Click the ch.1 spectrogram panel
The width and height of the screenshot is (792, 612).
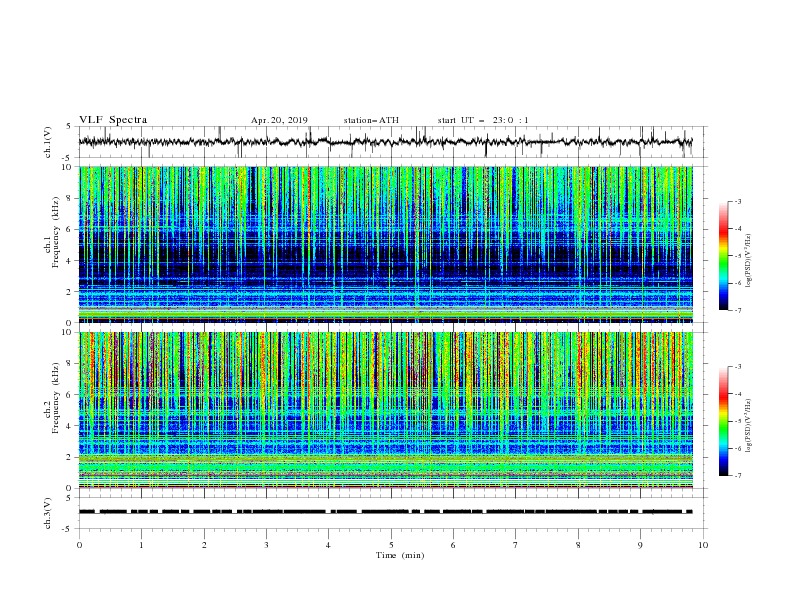pos(386,244)
